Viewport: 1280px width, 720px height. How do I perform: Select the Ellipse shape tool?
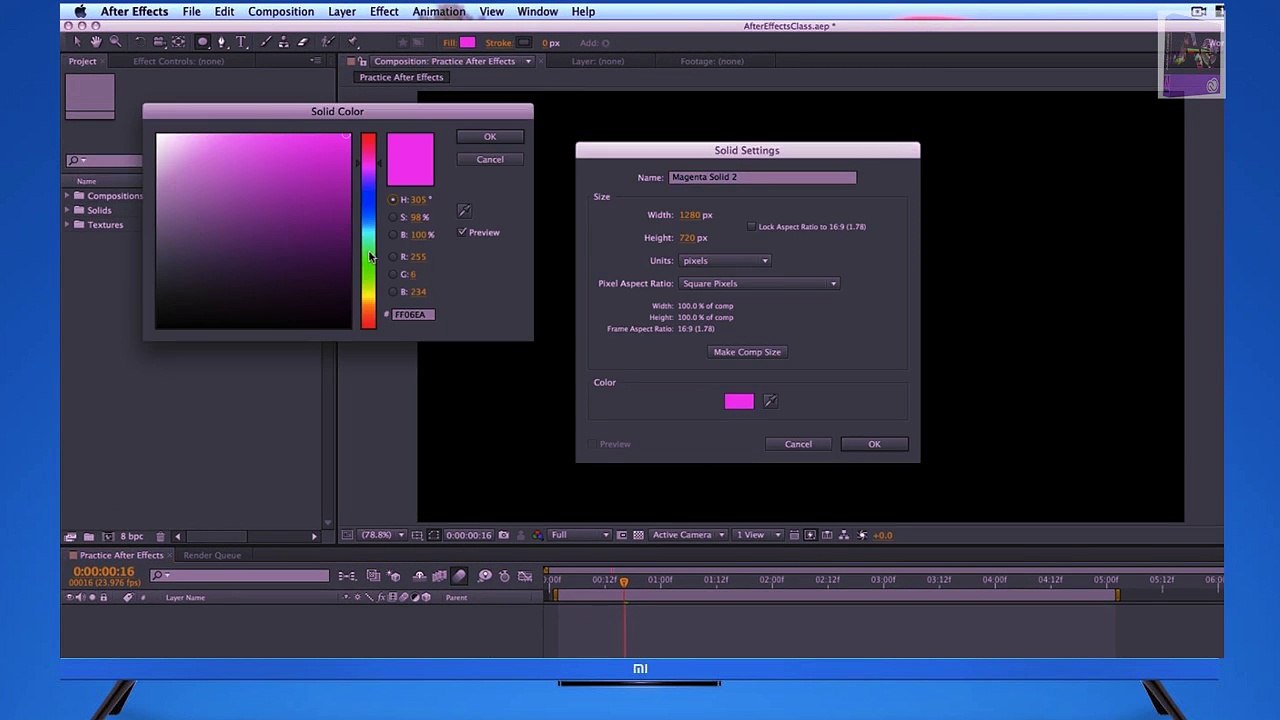(202, 42)
